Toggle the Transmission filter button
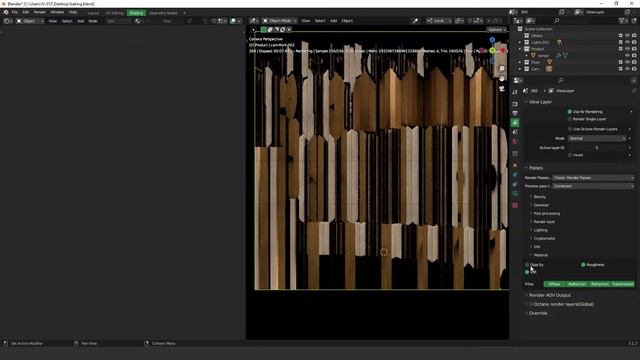The width and height of the screenshot is (640, 360). 623,284
